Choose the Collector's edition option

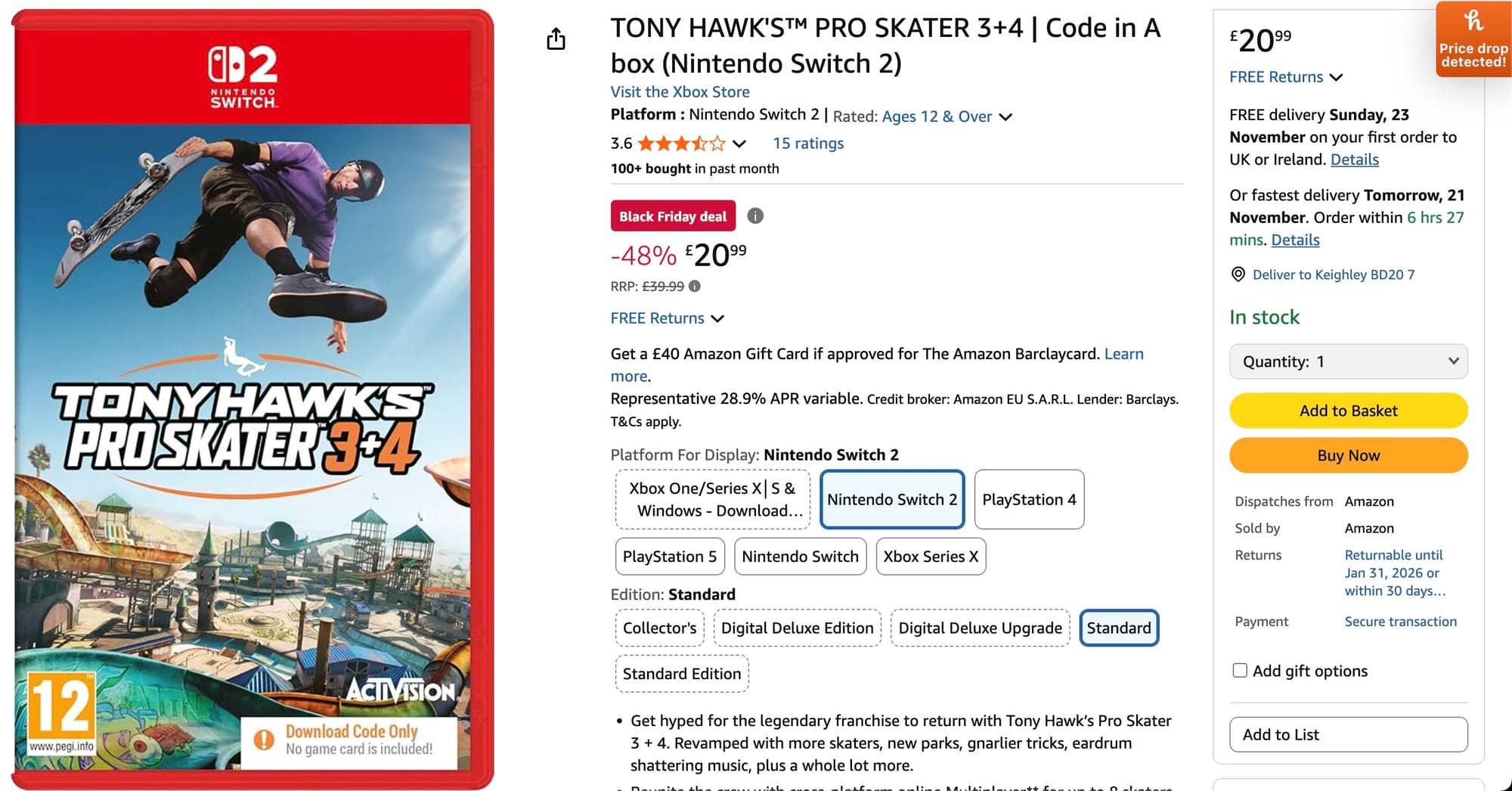pyautogui.click(x=659, y=628)
